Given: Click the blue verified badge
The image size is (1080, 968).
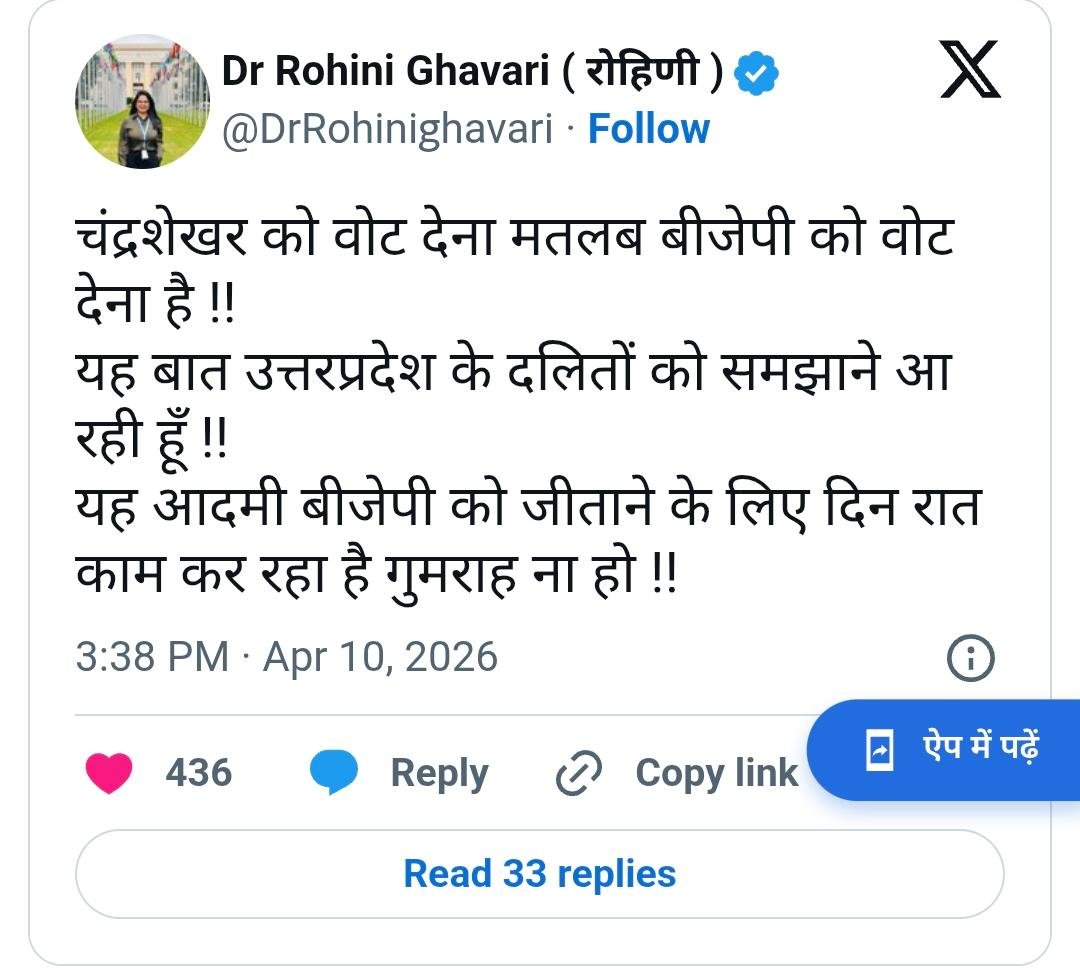Looking at the screenshot, I should click(x=756, y=72).
